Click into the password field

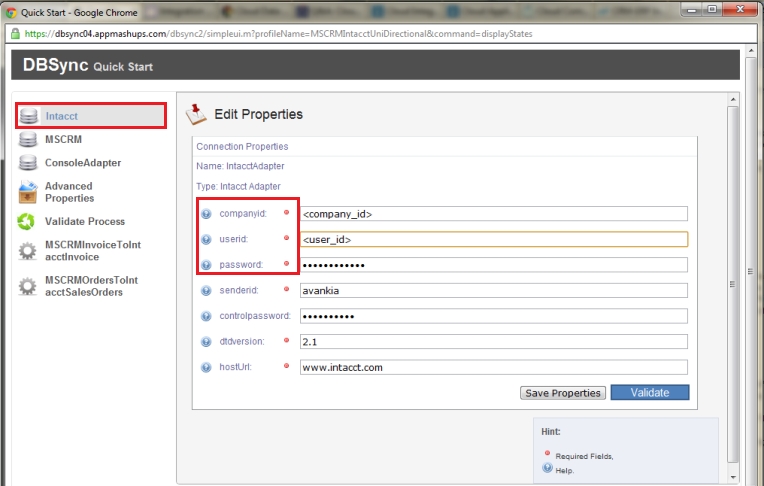click(493, 265)
